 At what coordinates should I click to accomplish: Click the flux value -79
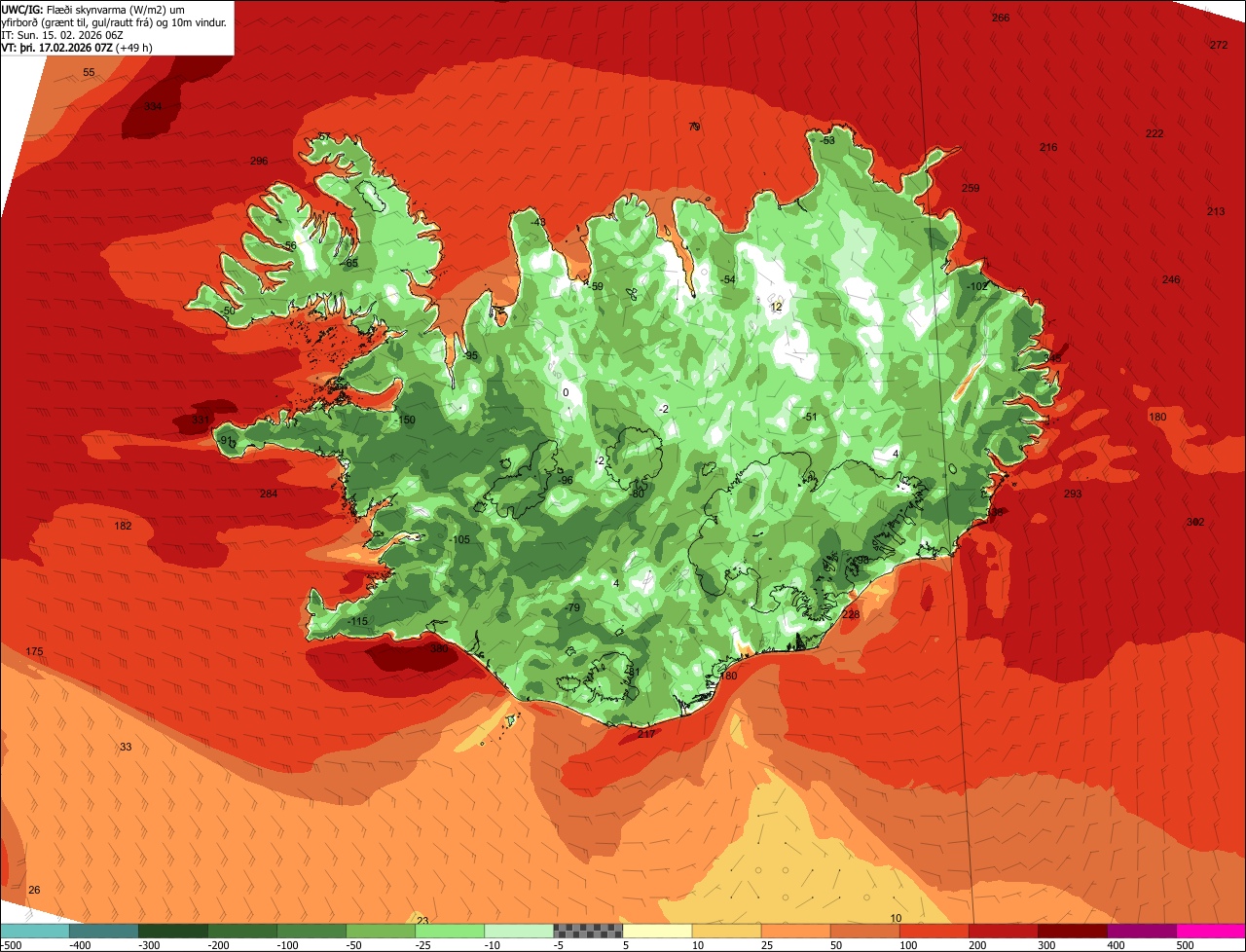[x=572, y=607]
